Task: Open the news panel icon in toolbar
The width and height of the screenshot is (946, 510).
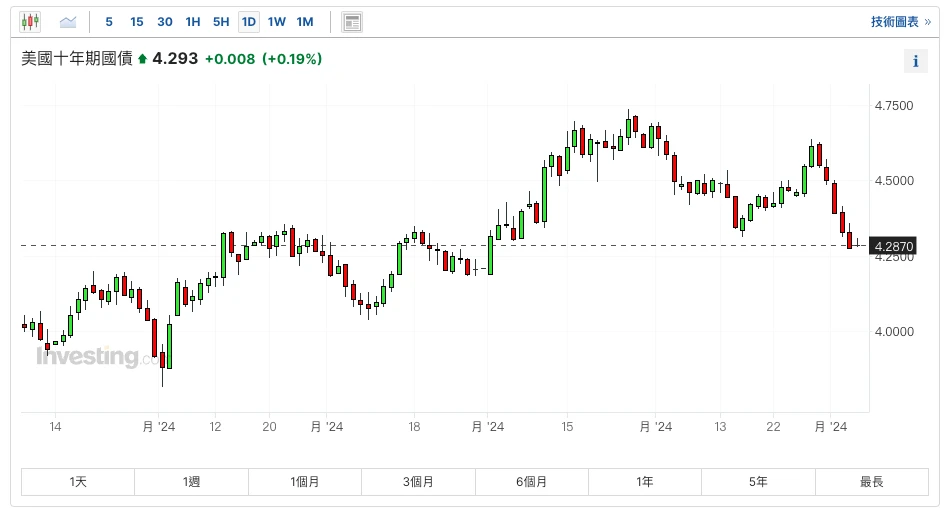Action: tap(352, 21)
